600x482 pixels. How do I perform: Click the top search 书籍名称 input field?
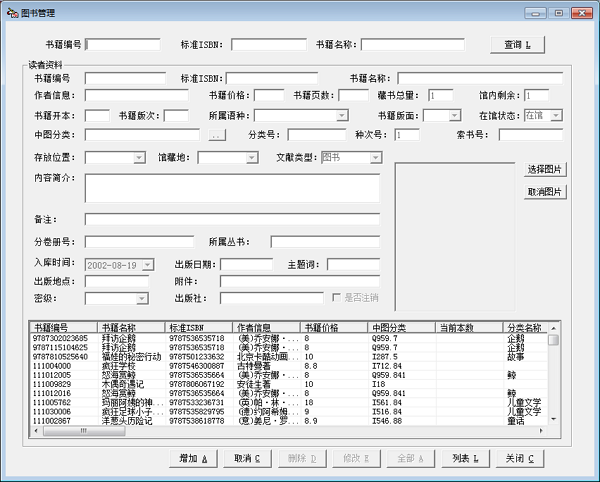[x=413, y=45]
